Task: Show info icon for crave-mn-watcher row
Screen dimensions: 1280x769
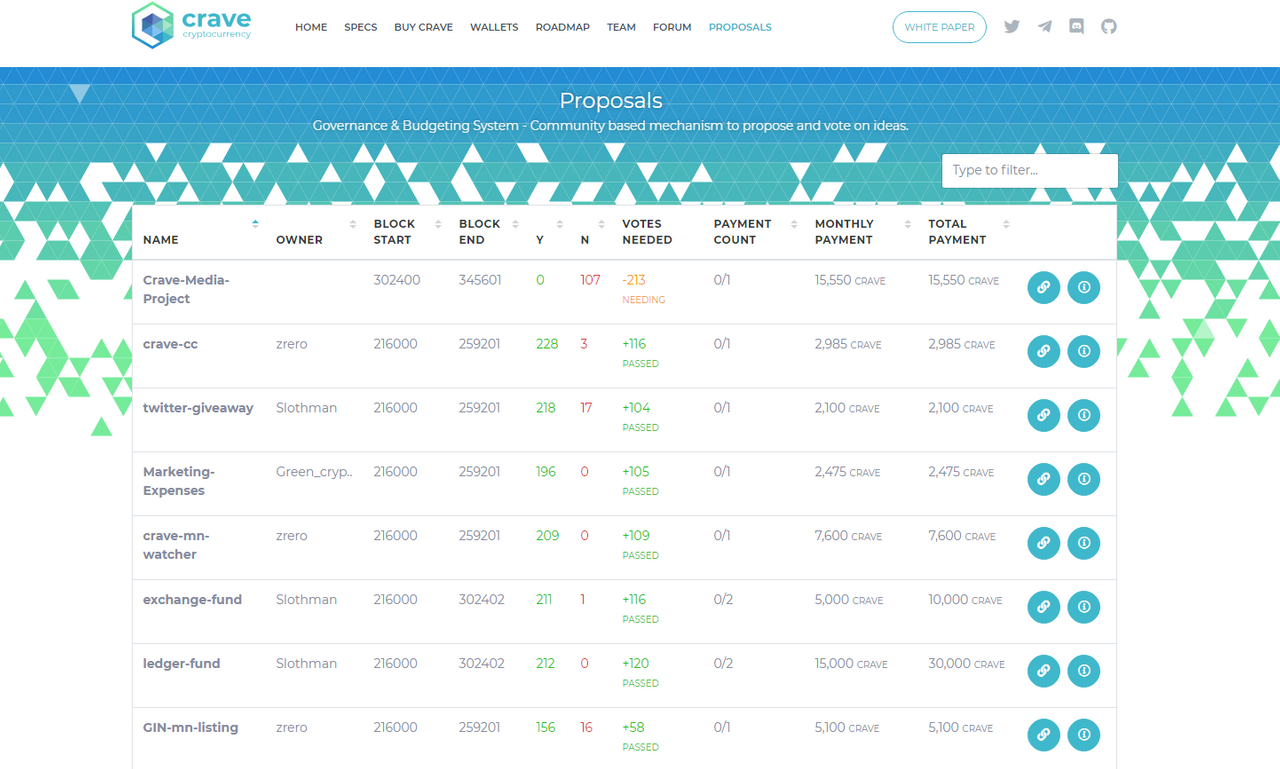Action: (x=1084, y=543)
